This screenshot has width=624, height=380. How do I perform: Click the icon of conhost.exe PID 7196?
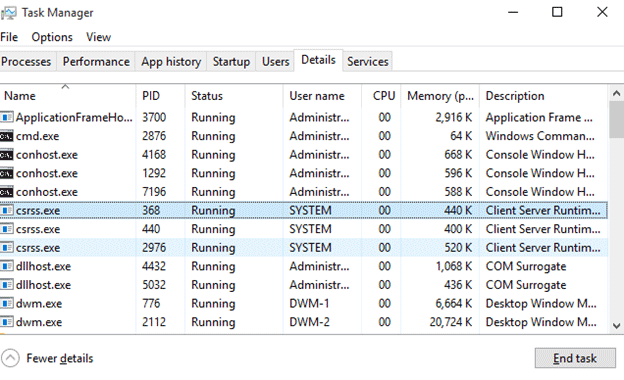6,192
